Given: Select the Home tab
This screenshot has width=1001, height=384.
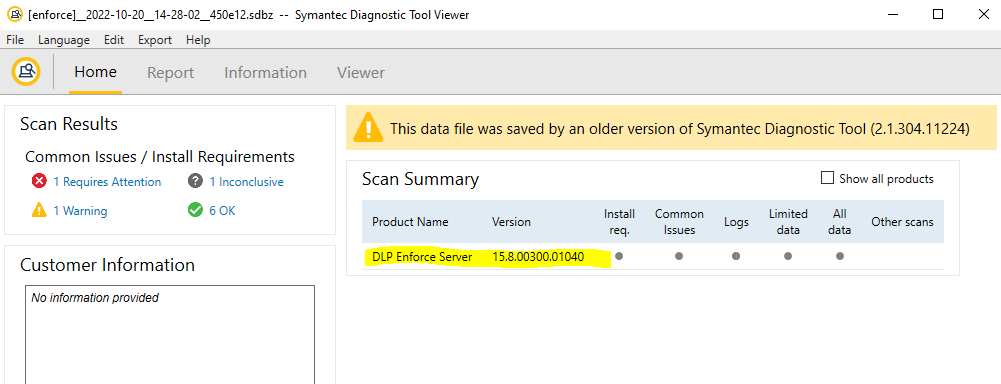Looking at the screenshot, I should 96,72.
